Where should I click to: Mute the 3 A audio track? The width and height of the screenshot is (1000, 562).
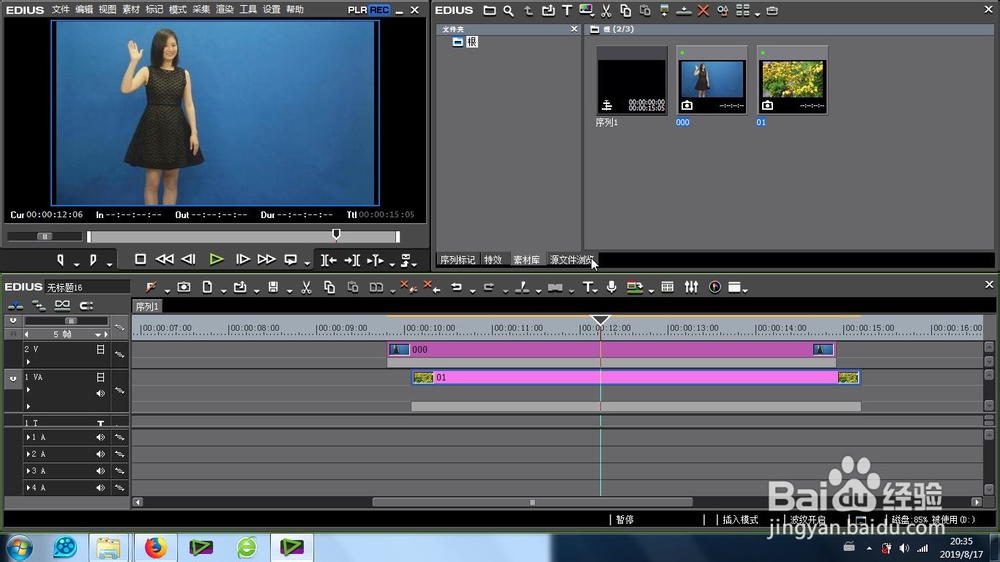[100, 471]
